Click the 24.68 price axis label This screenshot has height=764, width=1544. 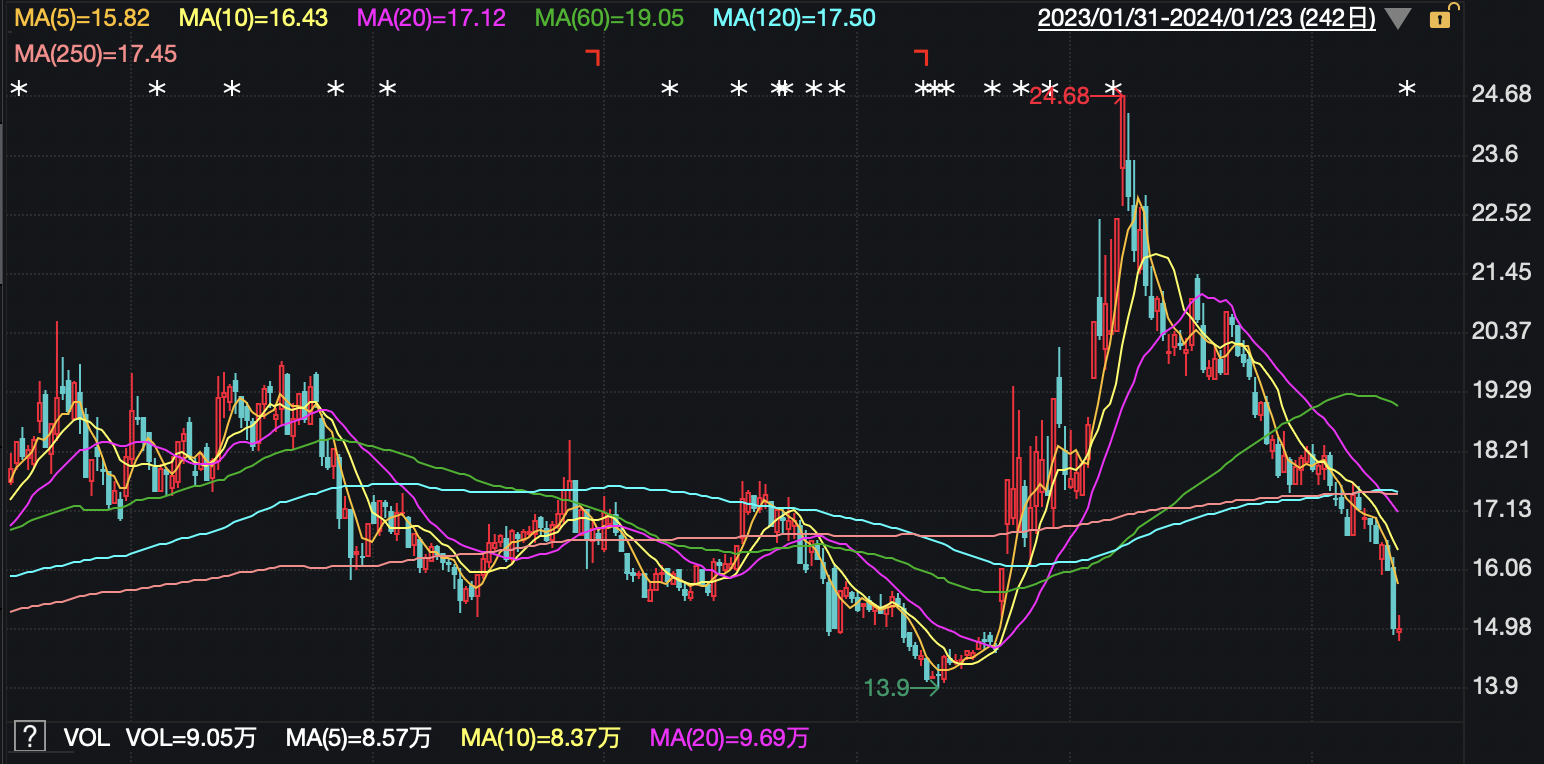[x=1502, y=94]
